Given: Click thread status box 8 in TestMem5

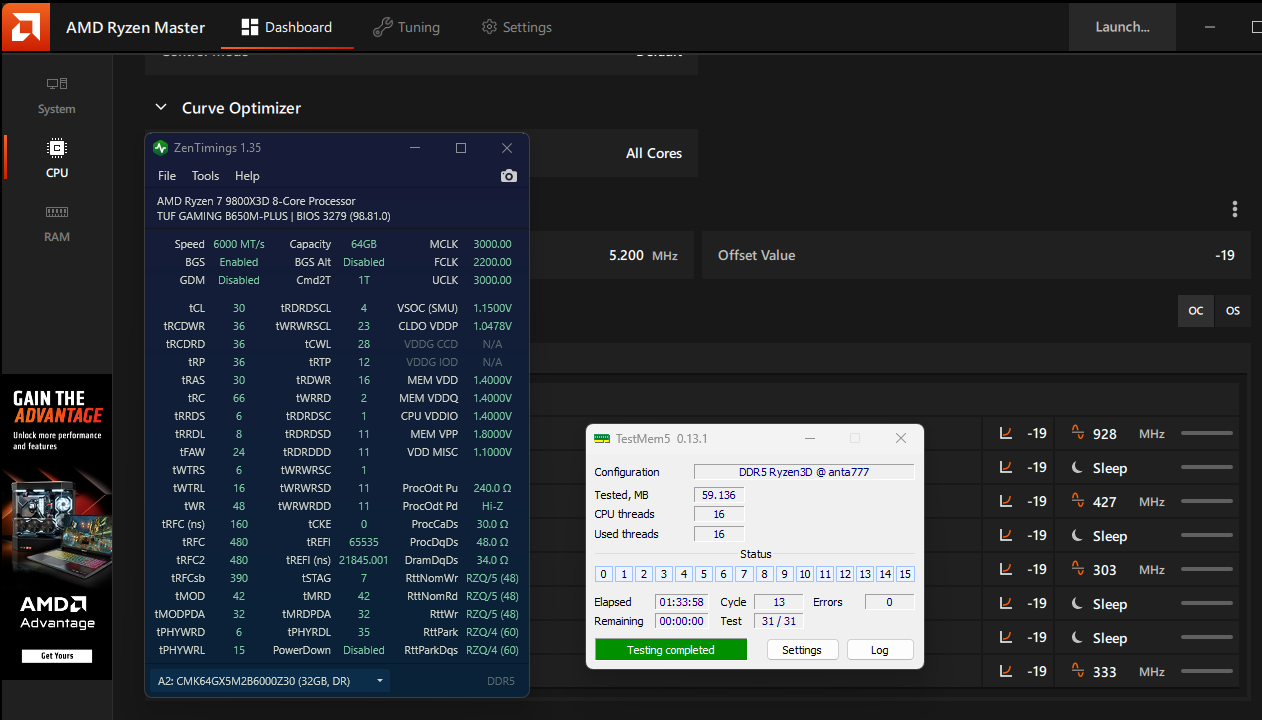Looking at the screenshot, I should (x=764, y=574).
